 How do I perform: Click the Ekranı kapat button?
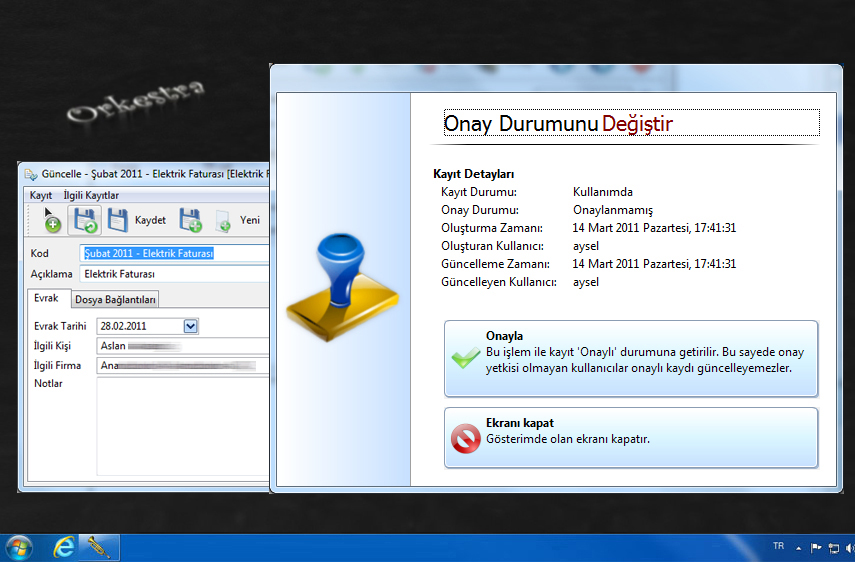coord(631,437)
